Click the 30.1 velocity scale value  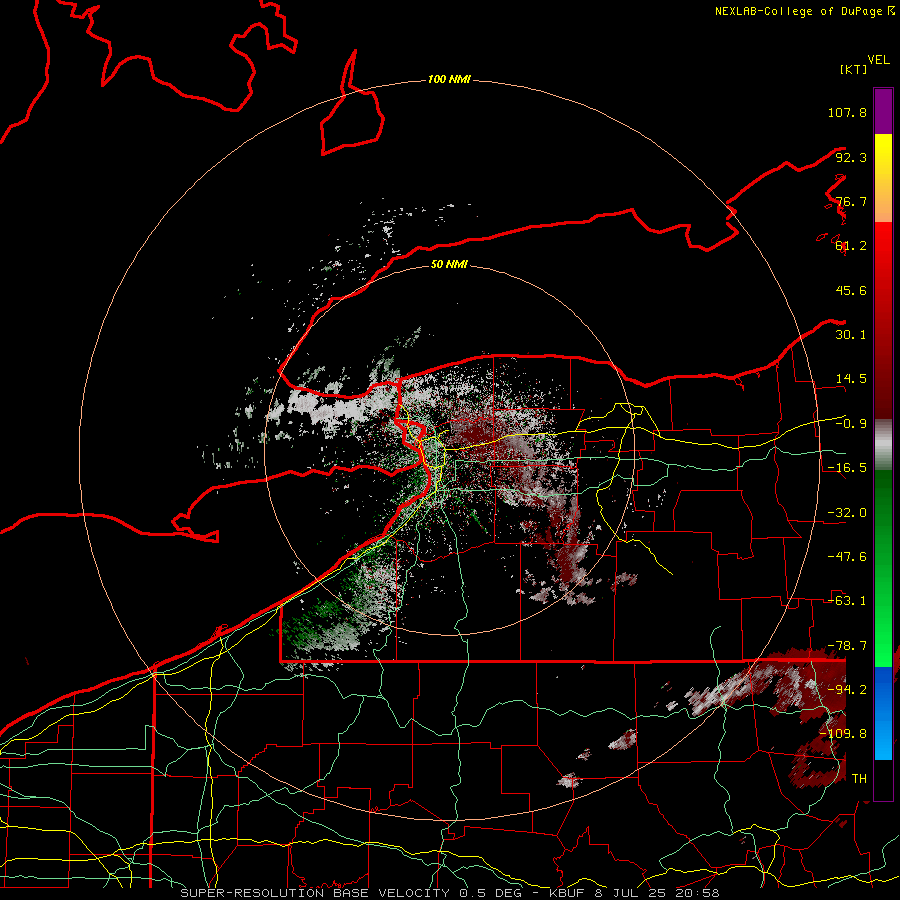coord(851,335)
